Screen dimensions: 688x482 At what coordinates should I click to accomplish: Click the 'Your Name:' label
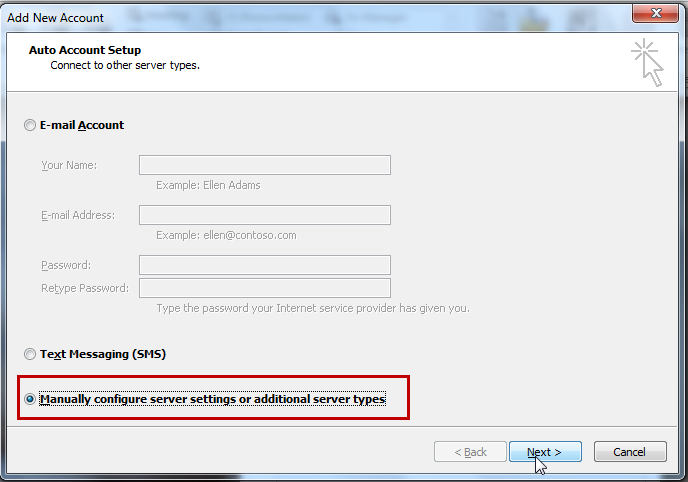point(69,165)
